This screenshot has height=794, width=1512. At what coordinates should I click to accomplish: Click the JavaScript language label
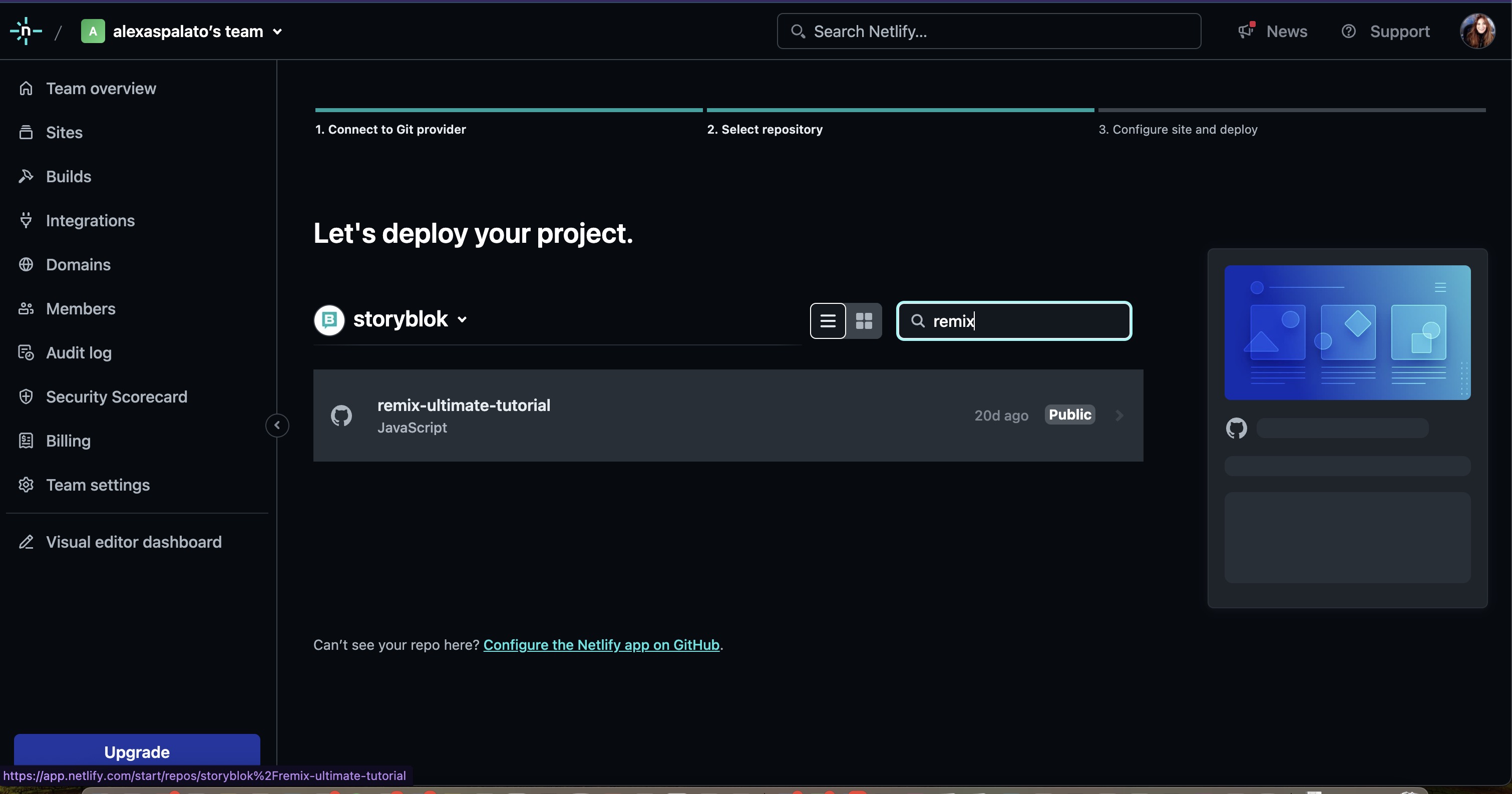(412, 427)
